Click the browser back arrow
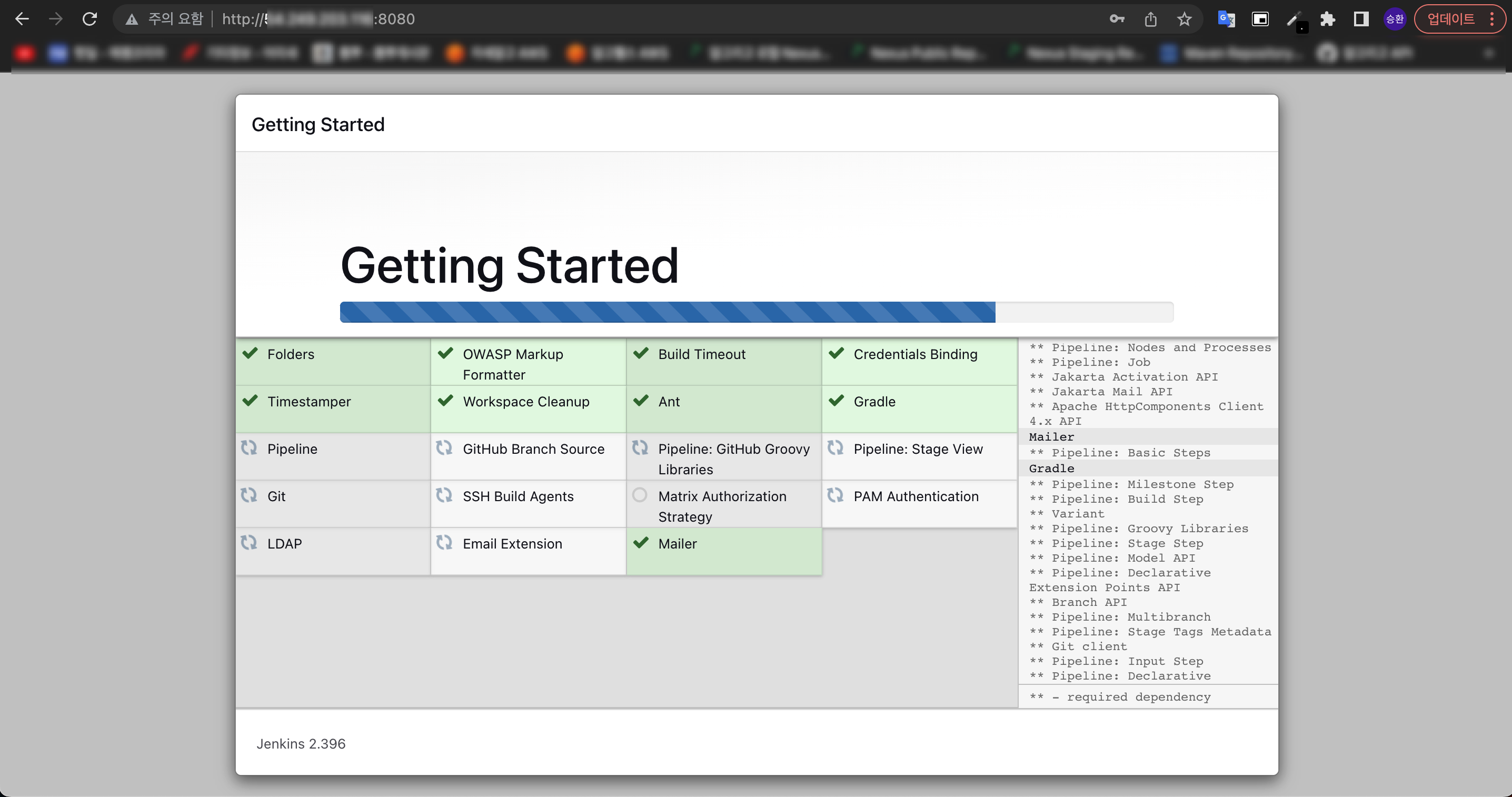Viewport: 1512px width, 797px height. (22, 19)
